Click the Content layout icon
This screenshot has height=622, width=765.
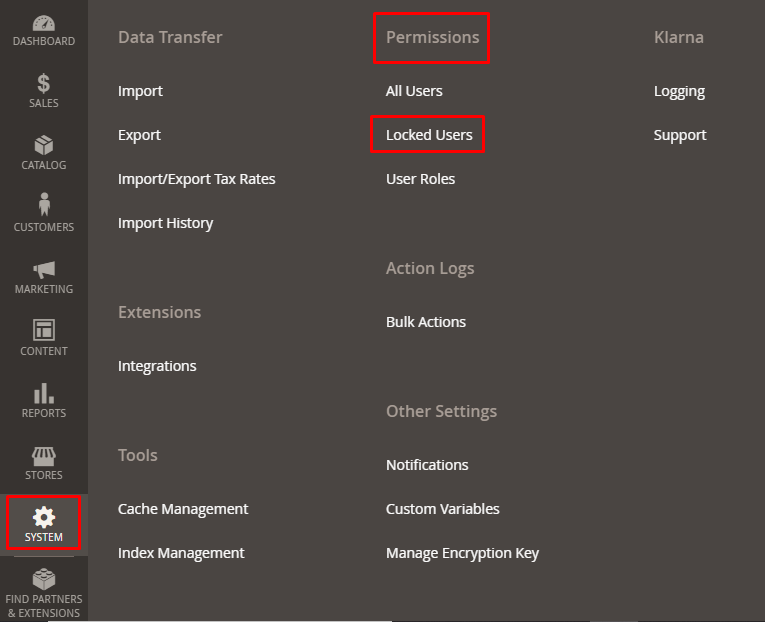tap(44, 330)
